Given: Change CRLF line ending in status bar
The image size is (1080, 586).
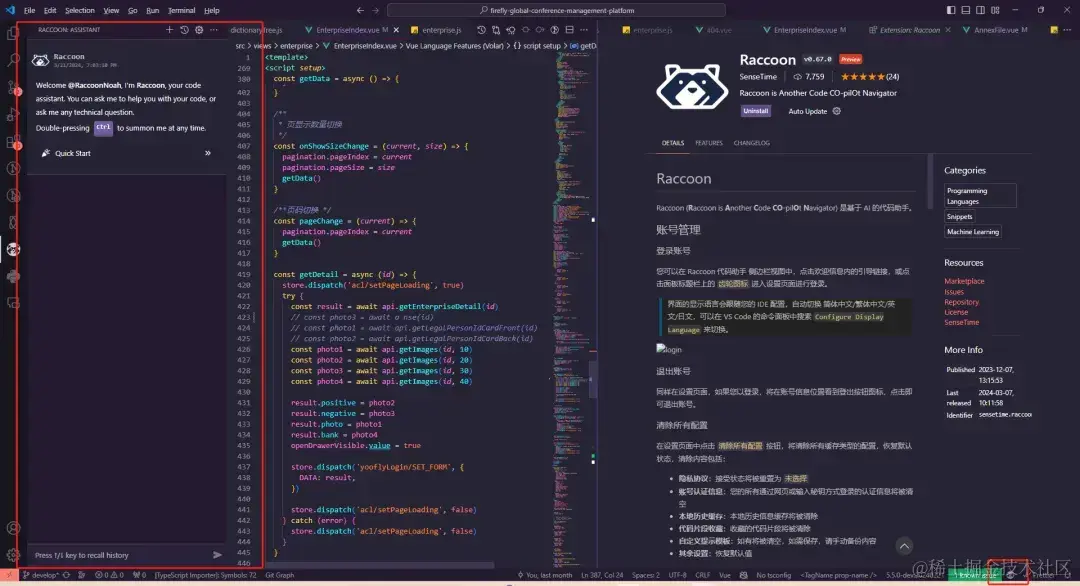Looking at the screenshot, I should (703, 575).
